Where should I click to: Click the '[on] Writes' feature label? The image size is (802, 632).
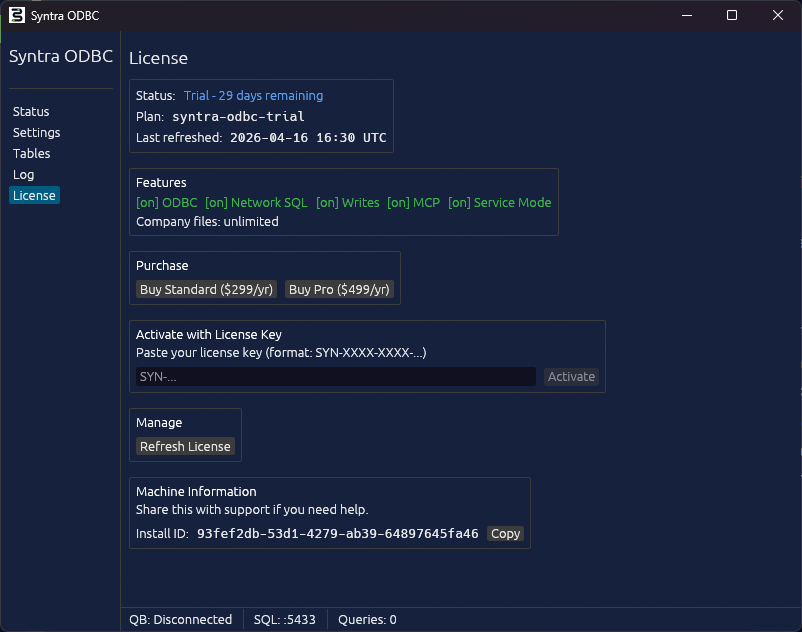click(x=348, y=202)
